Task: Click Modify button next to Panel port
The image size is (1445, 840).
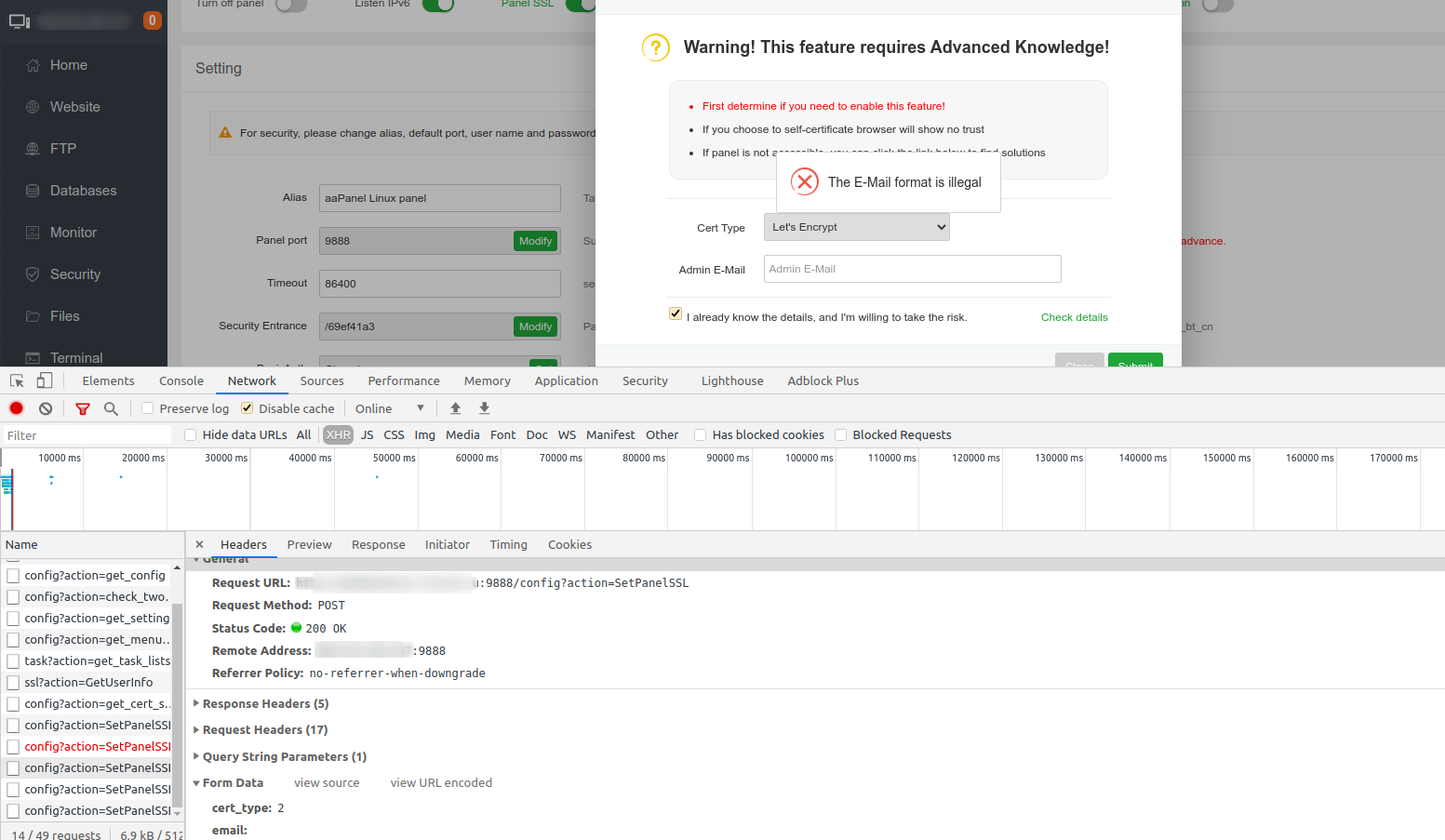Action: [x=535, y=241]
